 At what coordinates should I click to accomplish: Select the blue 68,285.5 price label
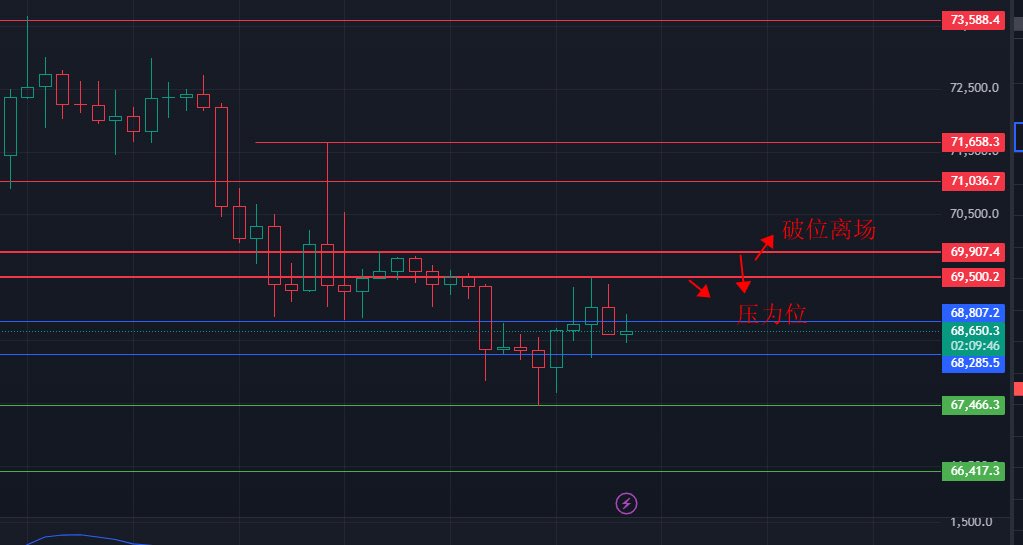(973, 363)
